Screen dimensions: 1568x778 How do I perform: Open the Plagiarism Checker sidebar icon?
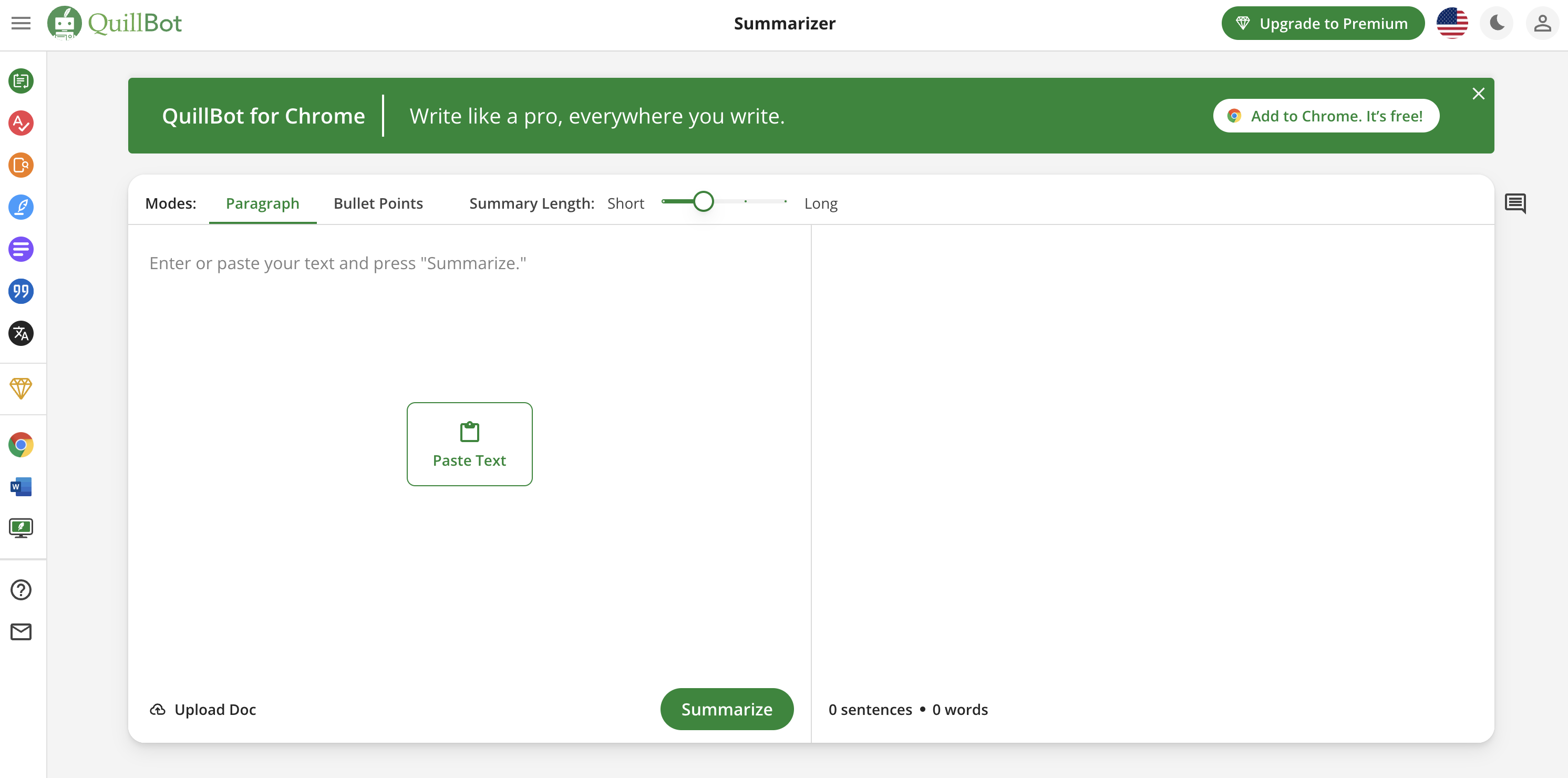tap(20, 165)
